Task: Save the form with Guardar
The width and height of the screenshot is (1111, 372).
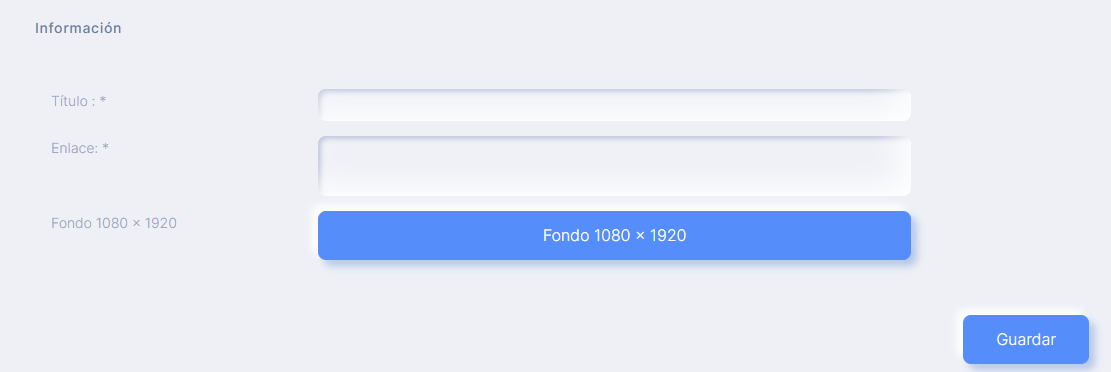Action: tap(1025, 339)
